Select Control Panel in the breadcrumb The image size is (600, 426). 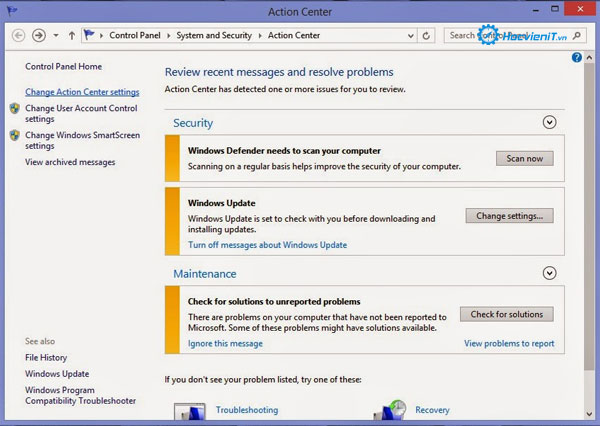[135, 35]
